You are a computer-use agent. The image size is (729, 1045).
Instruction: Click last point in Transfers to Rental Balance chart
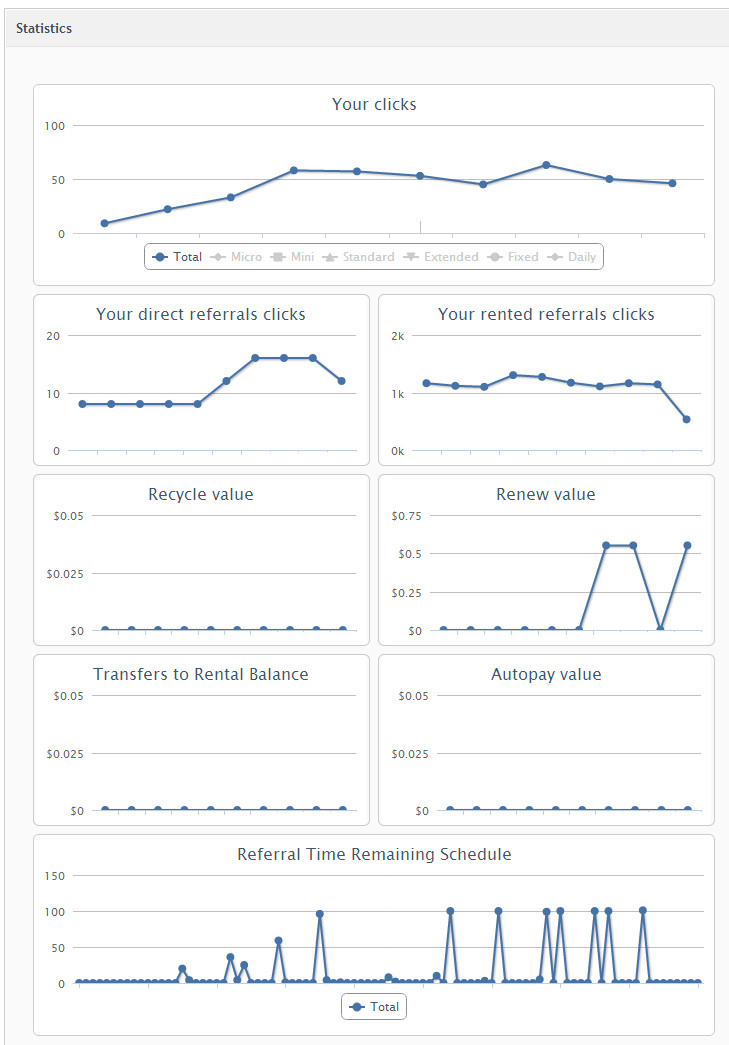click(x=342, y=810)
